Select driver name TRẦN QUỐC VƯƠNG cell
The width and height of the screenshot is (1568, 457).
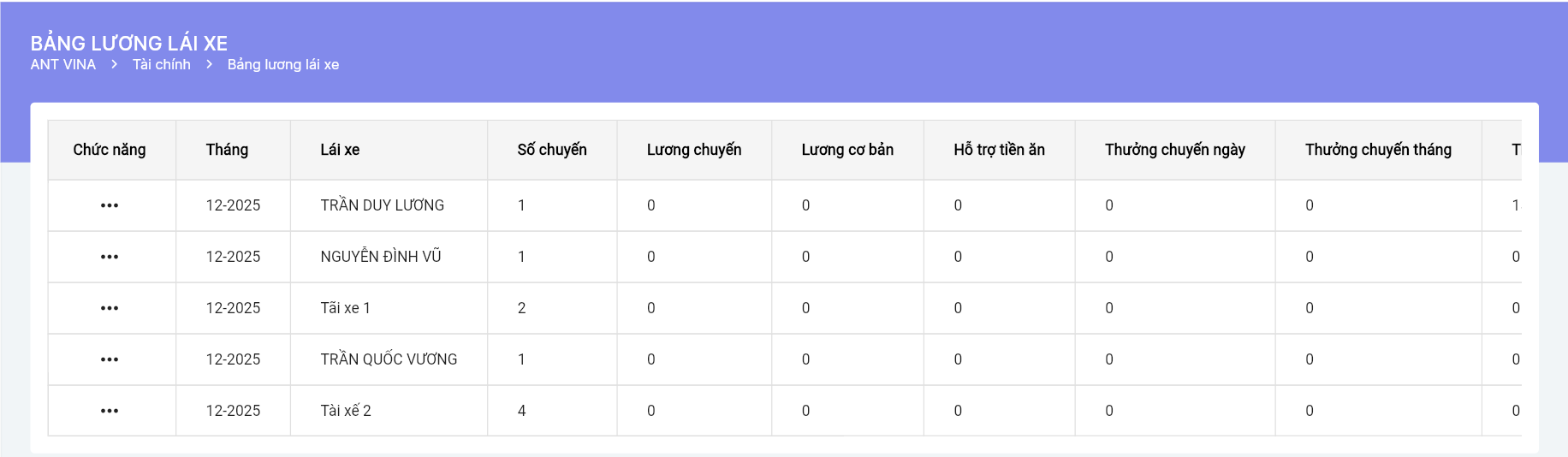click(389, 359)
